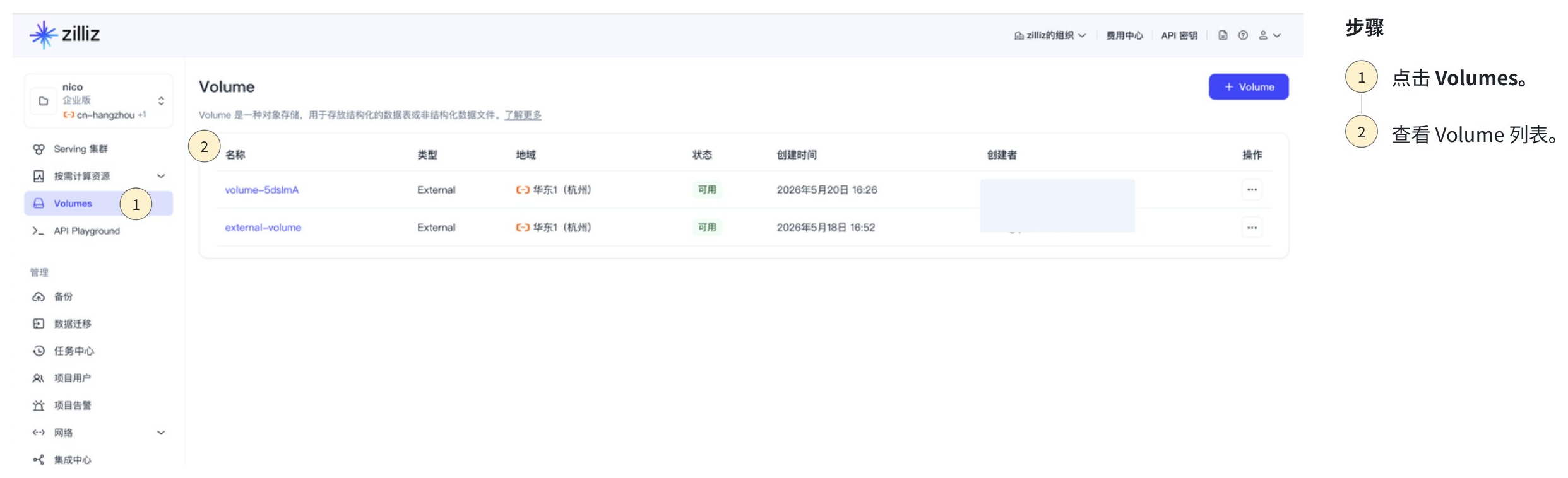Click 名称 column header
Image resolution: width=1568 pixels, height=478 pixels.
tap(235, 154)
